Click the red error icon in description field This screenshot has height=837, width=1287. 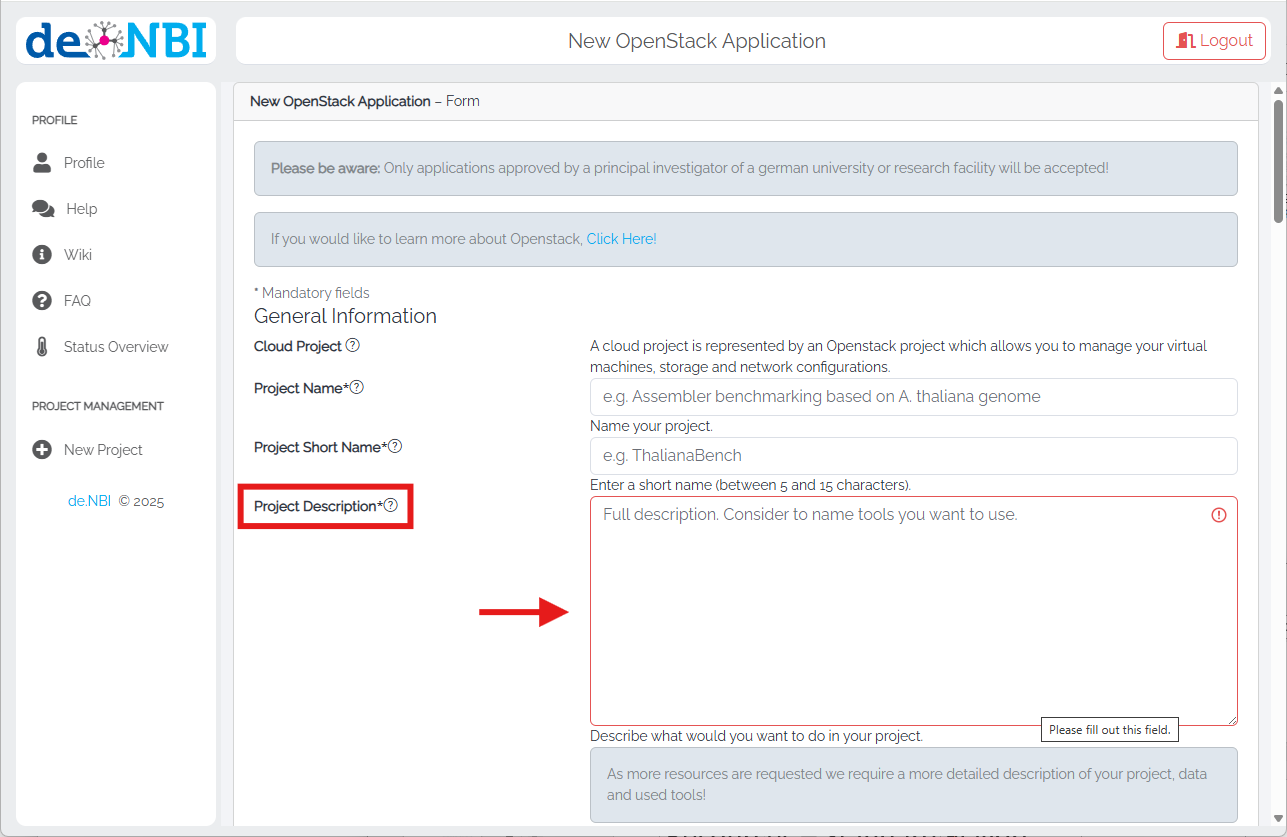[1219, 515]
